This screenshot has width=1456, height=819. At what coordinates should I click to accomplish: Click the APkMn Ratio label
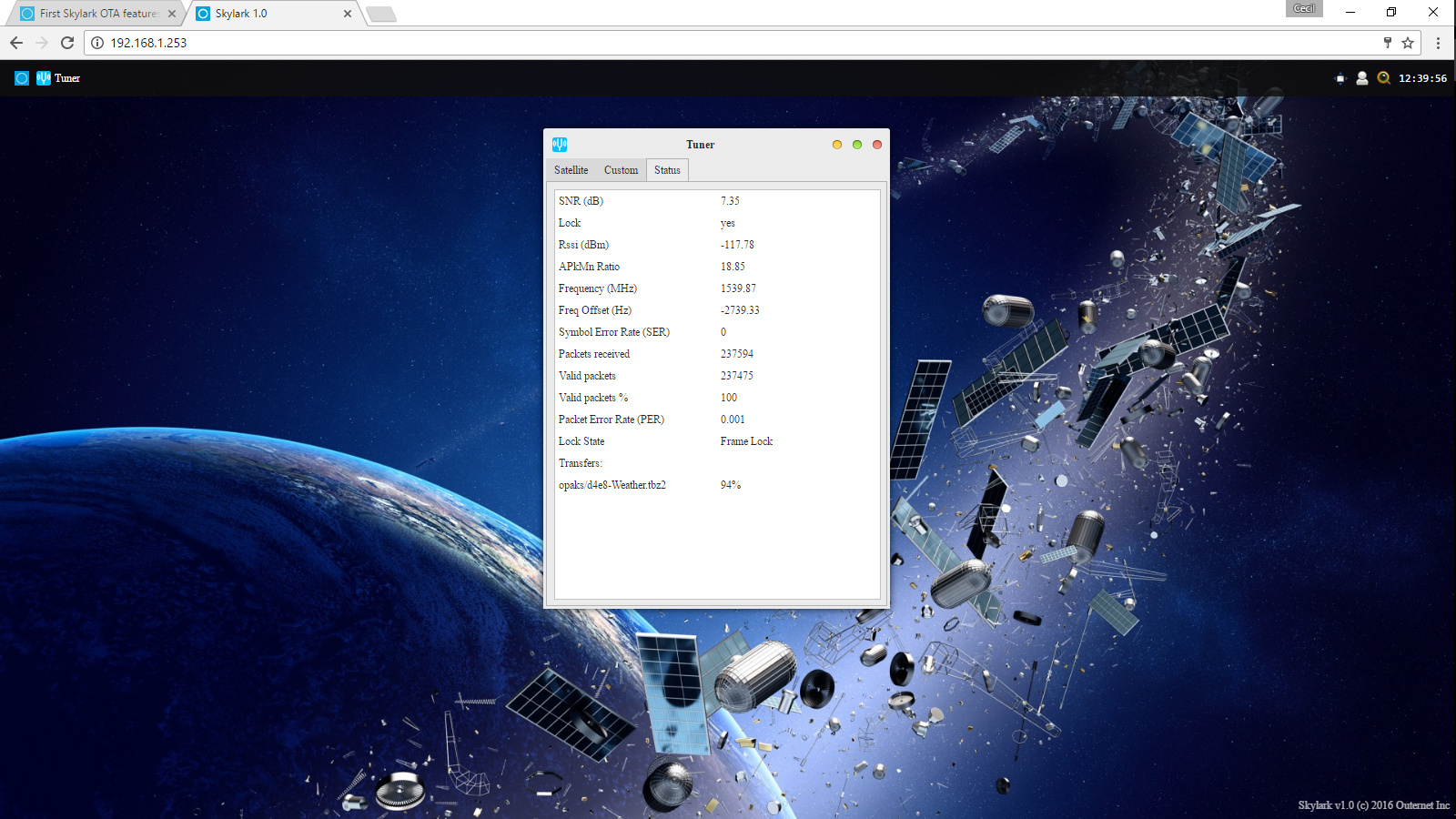pyautogui.click(x=589, y=267)
